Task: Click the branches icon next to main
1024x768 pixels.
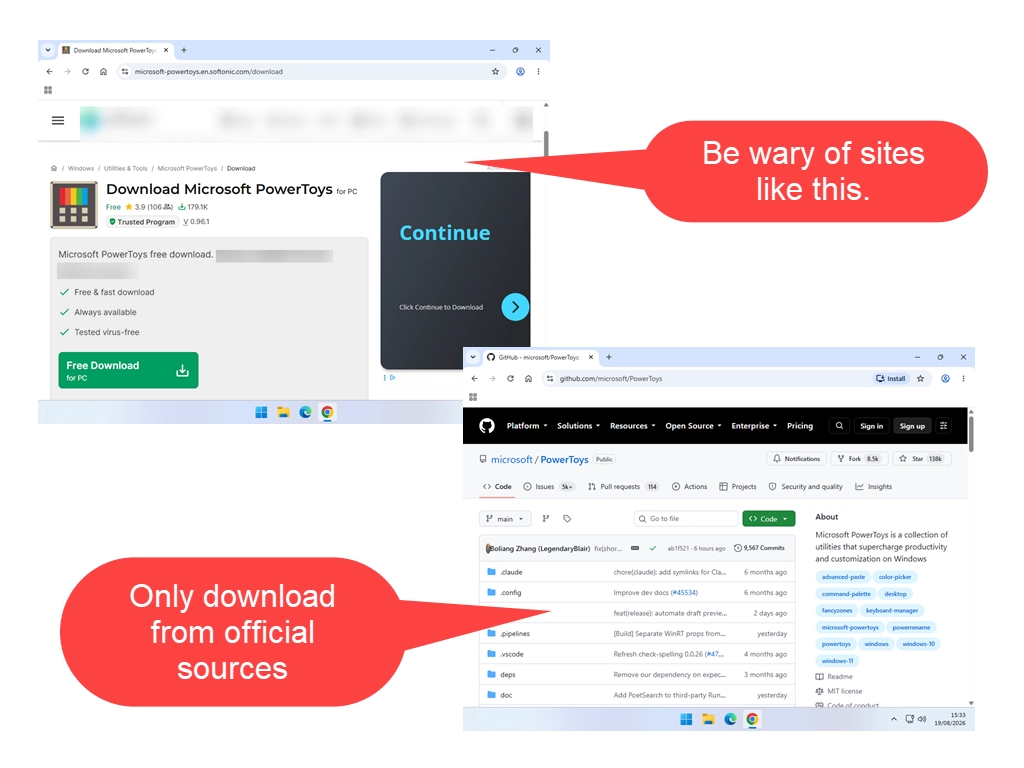Action: tap(546, 519)
